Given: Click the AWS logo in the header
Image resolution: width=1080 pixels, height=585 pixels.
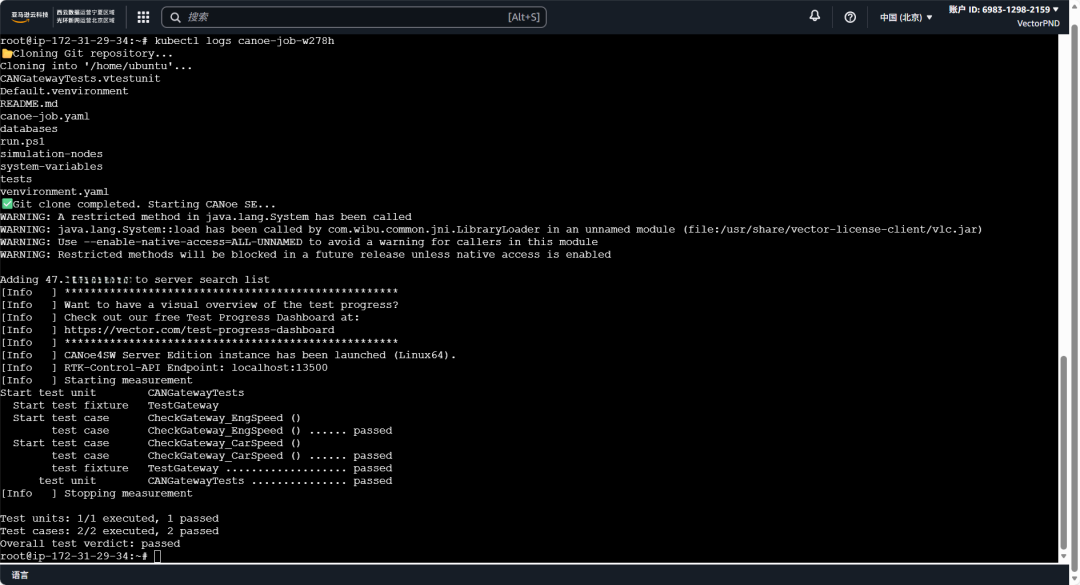Looking at the screenshot, I should [30, 15].
